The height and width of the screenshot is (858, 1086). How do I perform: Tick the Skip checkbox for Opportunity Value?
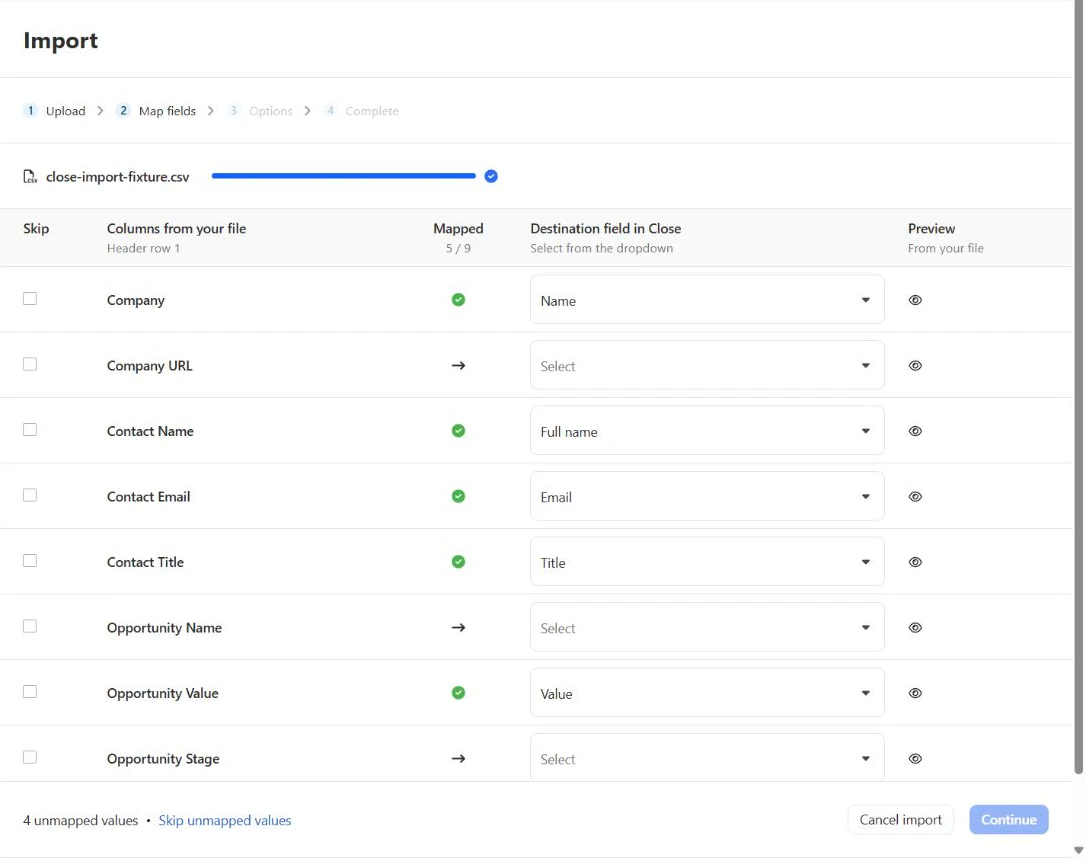pos(30,691)
